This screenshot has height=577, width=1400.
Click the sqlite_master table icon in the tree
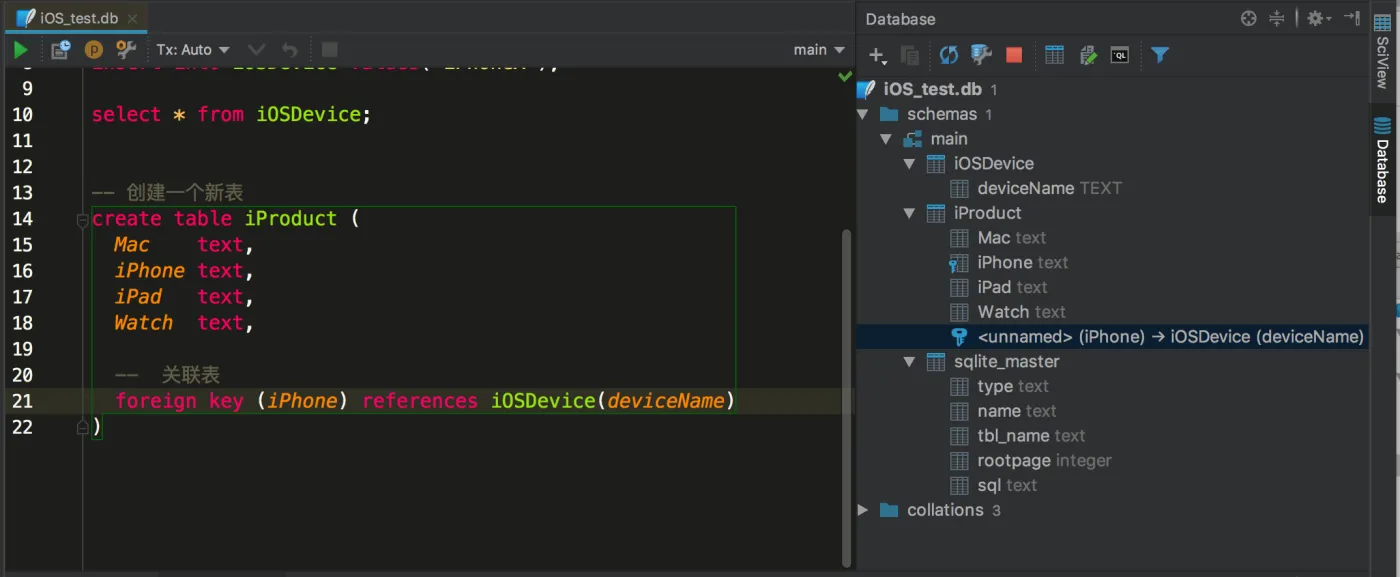936,362
